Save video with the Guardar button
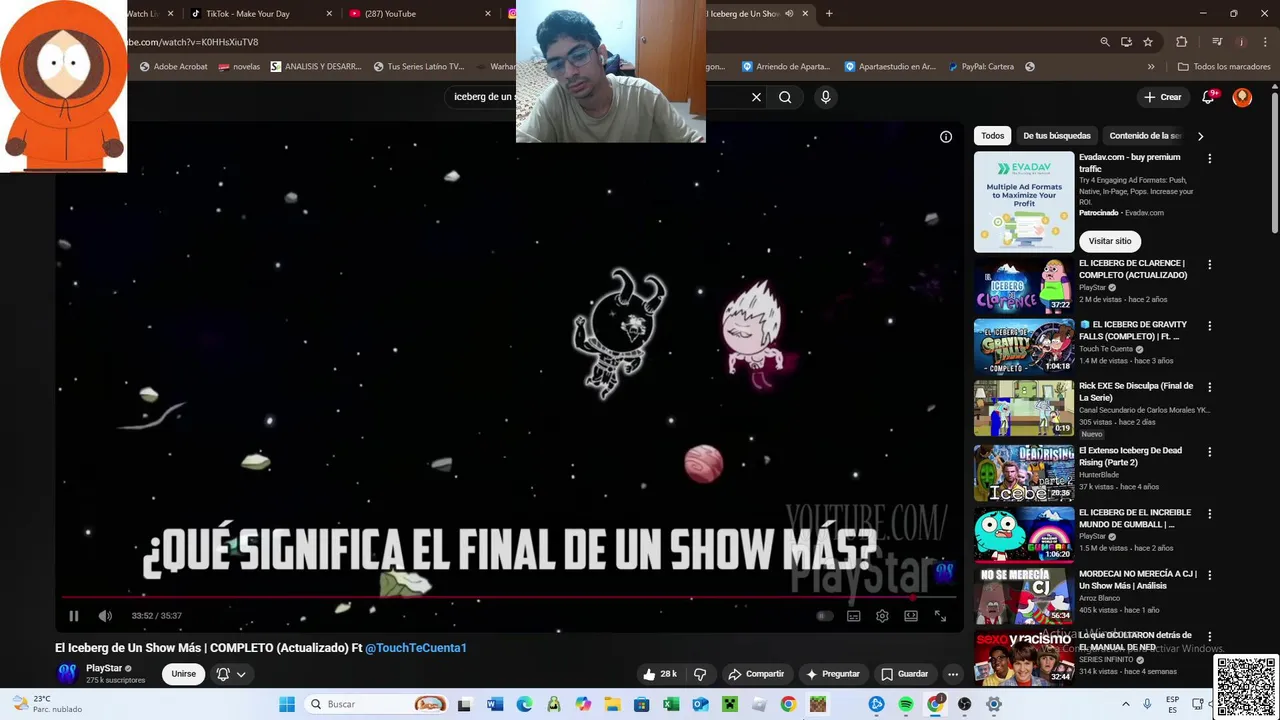 [x=904, y=674]
